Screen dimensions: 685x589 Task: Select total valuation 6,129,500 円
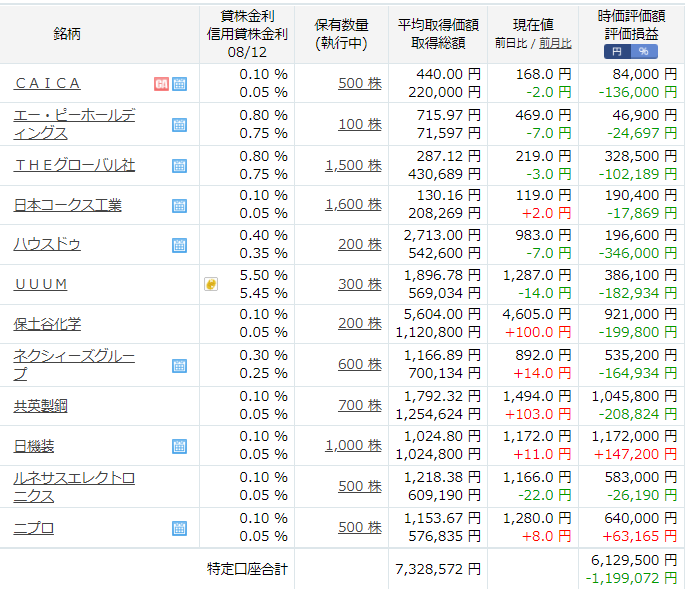point(634,560)
